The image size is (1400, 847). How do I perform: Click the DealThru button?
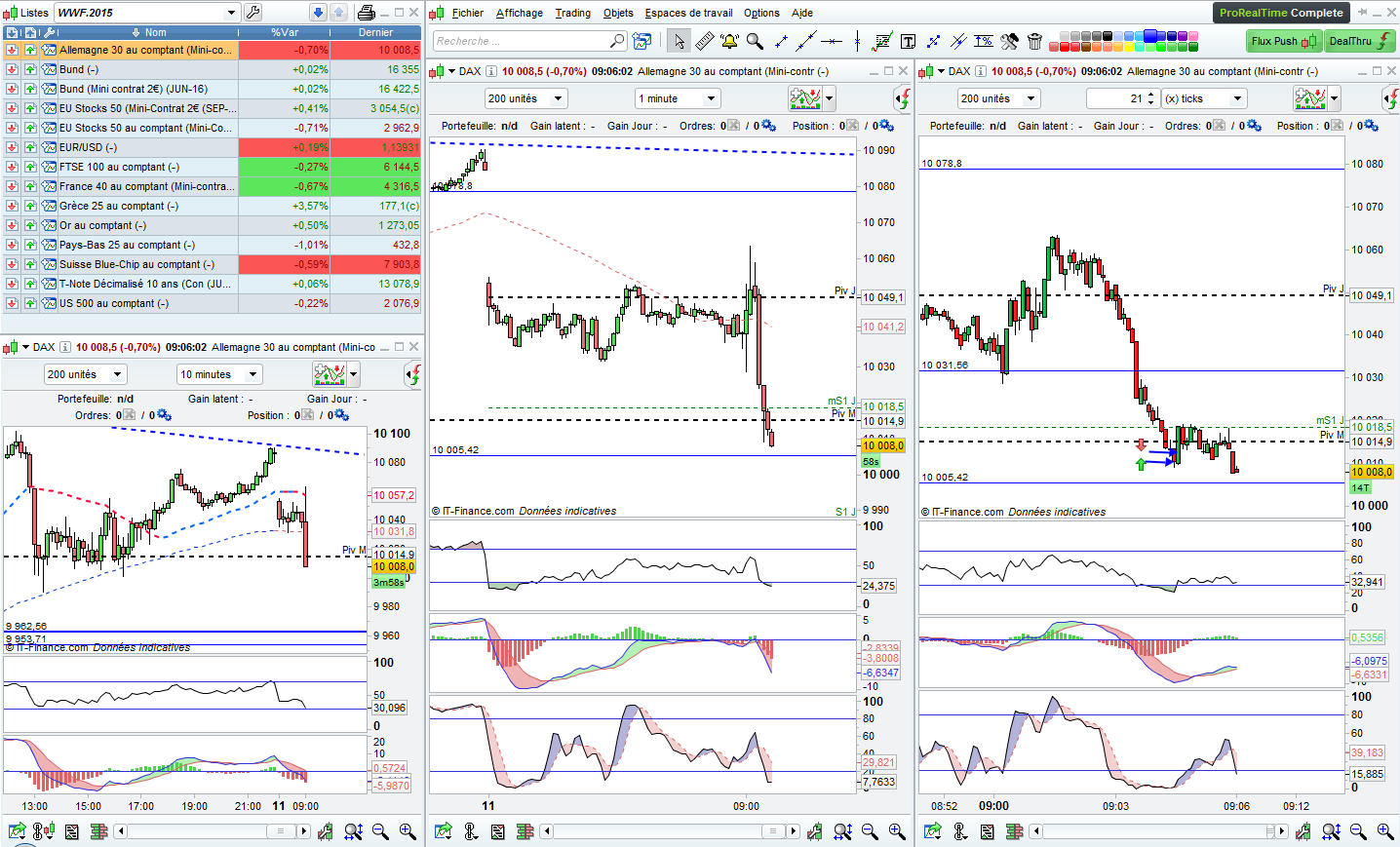(1359, 41)
